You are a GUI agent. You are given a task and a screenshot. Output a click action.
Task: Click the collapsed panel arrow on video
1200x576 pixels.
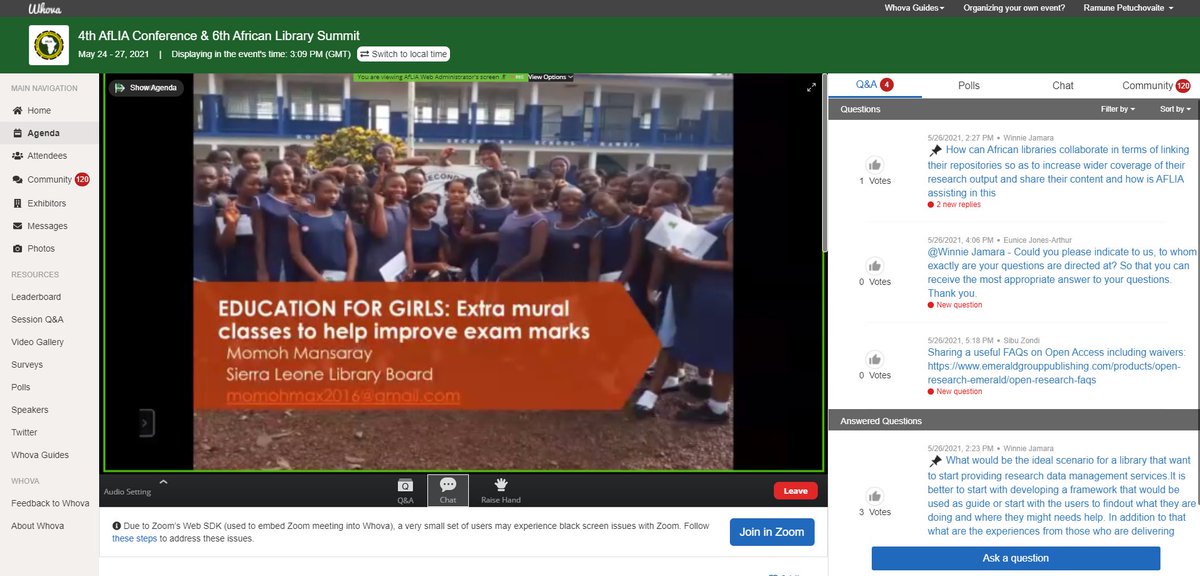(145, 423)
